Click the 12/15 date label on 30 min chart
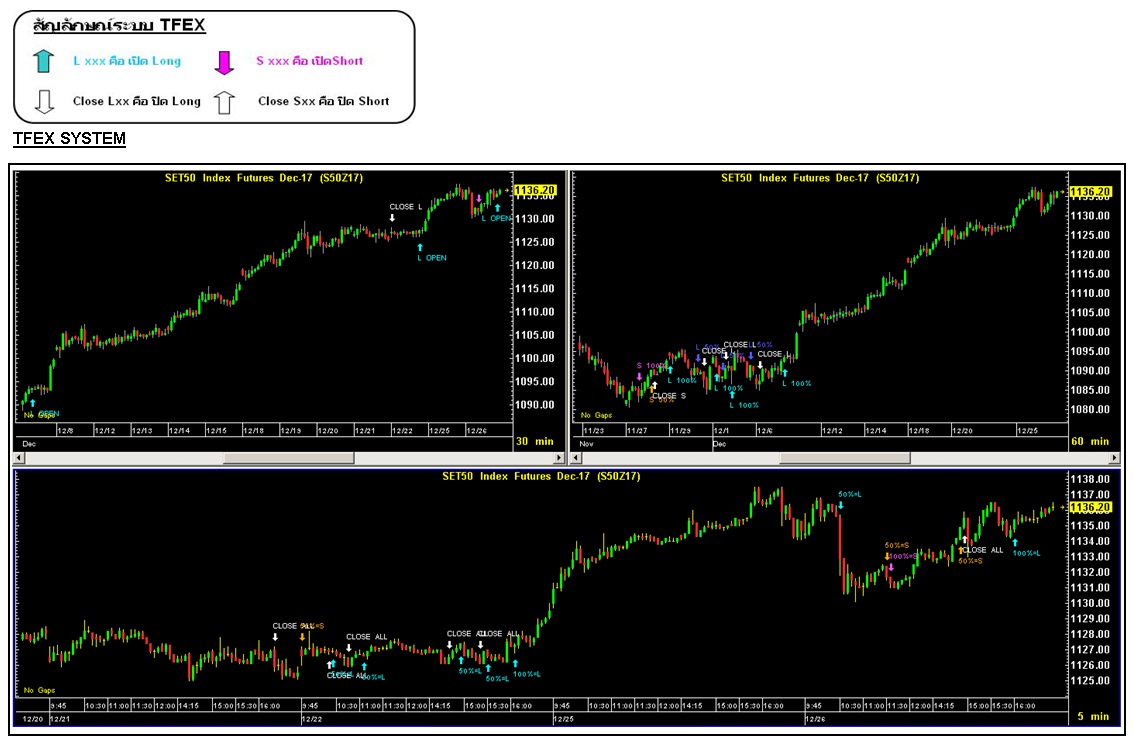1134x744 pixels. (x=216, y=431)
